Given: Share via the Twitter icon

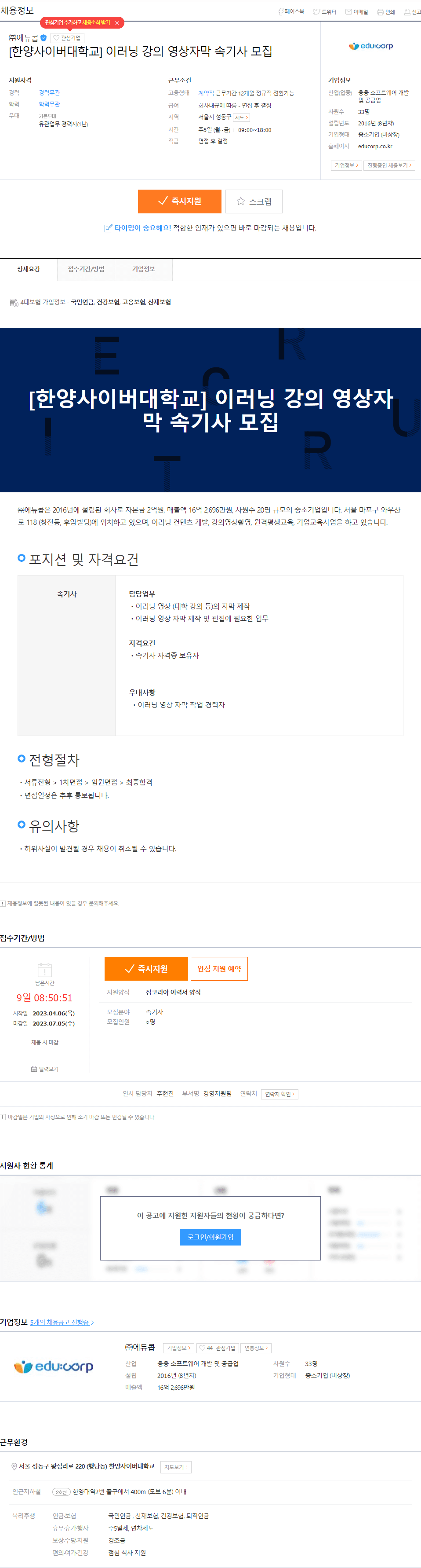Looking at the screenshot, I should click(x=324, y=11).
